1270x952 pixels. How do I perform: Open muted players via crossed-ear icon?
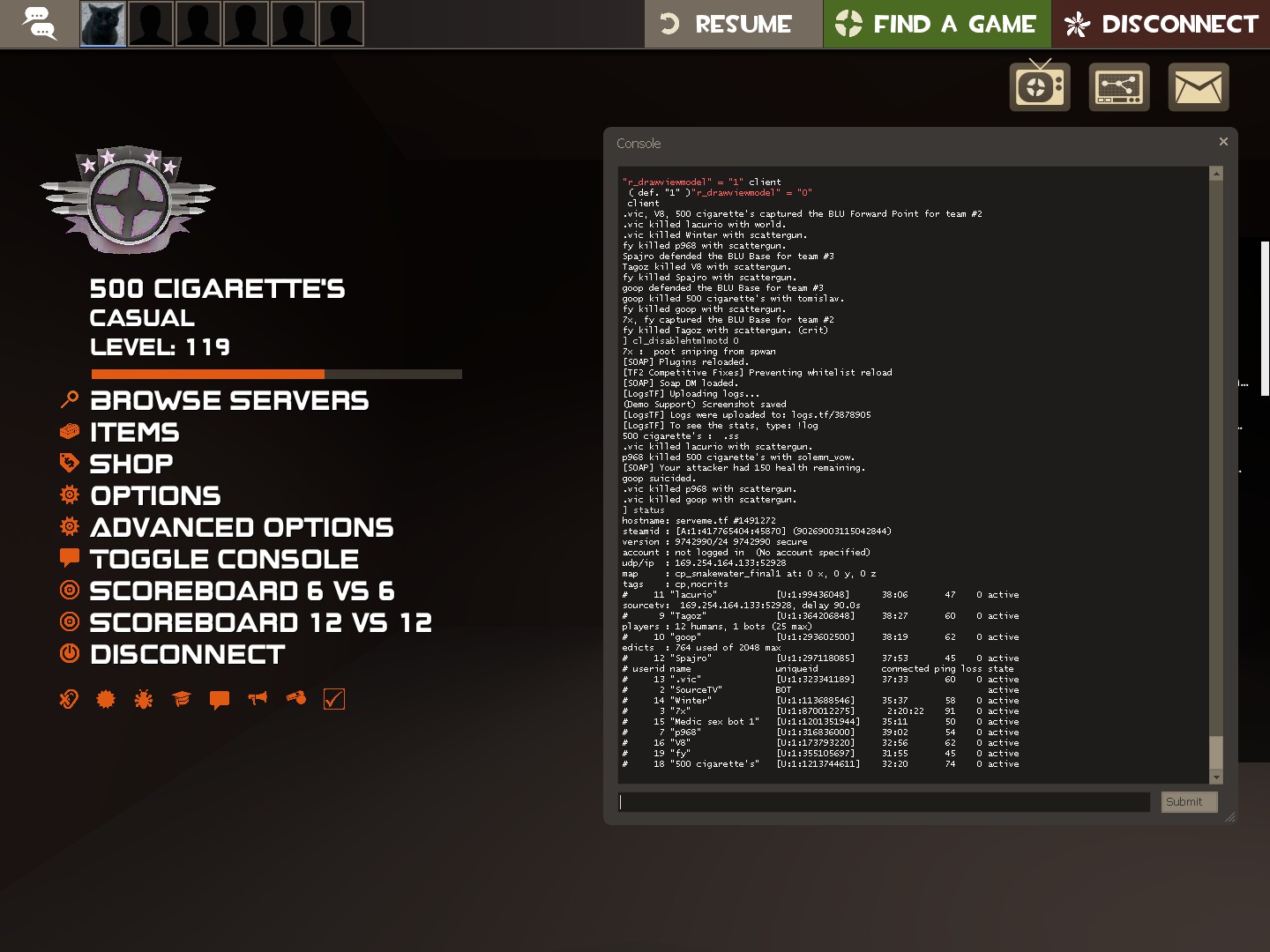point(69,699)
